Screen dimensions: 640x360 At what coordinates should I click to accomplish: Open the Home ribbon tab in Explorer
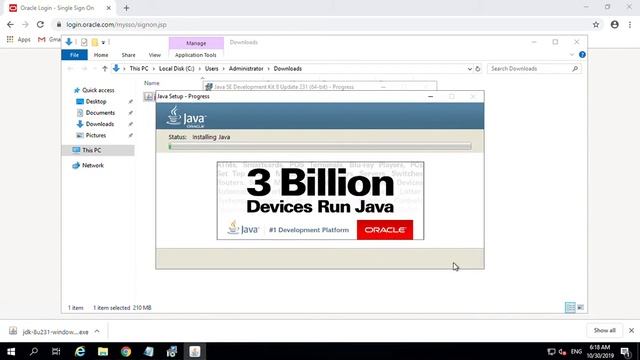[x=101, y=55]
